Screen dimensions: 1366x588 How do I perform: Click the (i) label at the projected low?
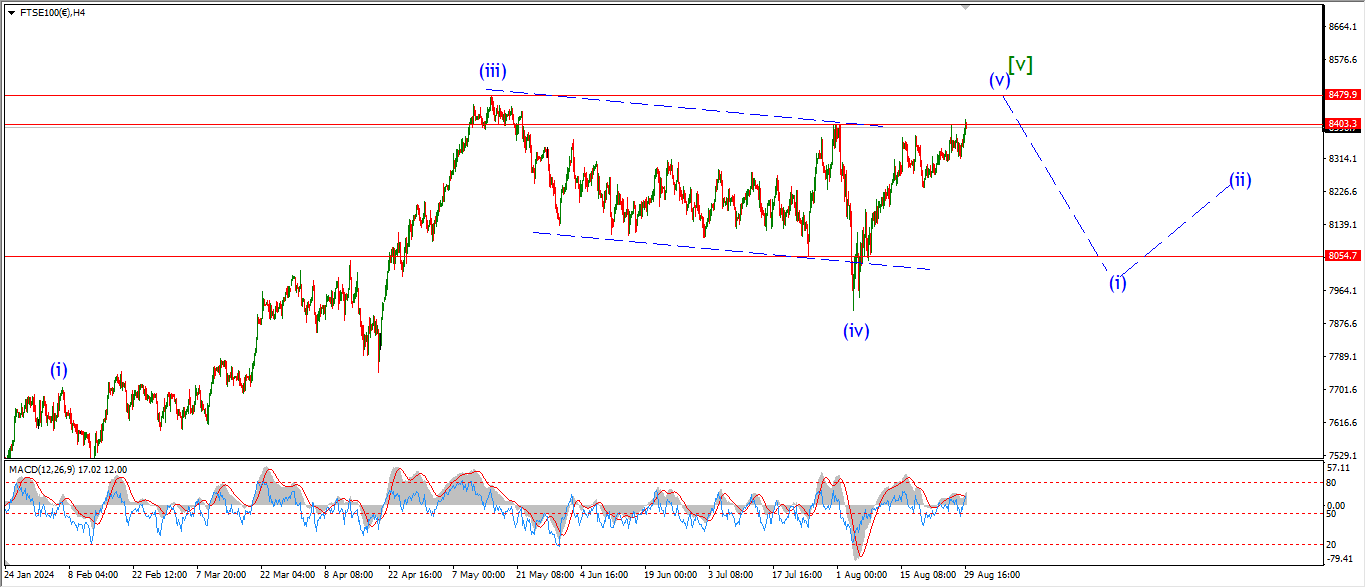pos(1117,282)
